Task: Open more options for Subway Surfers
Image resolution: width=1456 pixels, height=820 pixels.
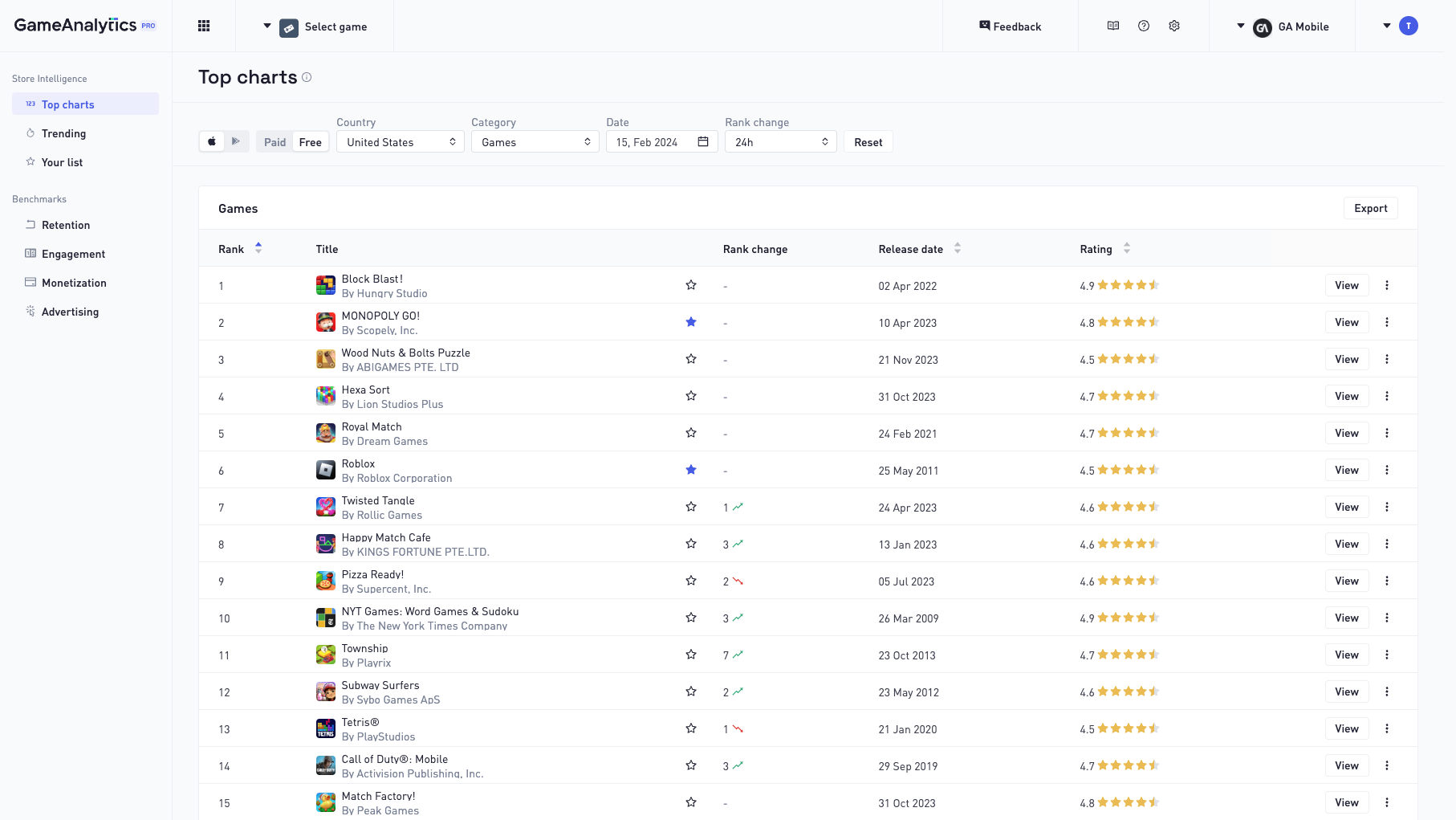Action: (1387, 691)
